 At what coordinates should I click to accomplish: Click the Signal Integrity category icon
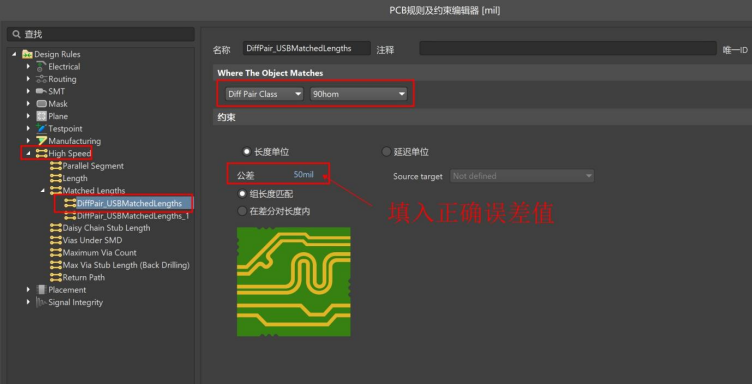(x=41, y=302)
